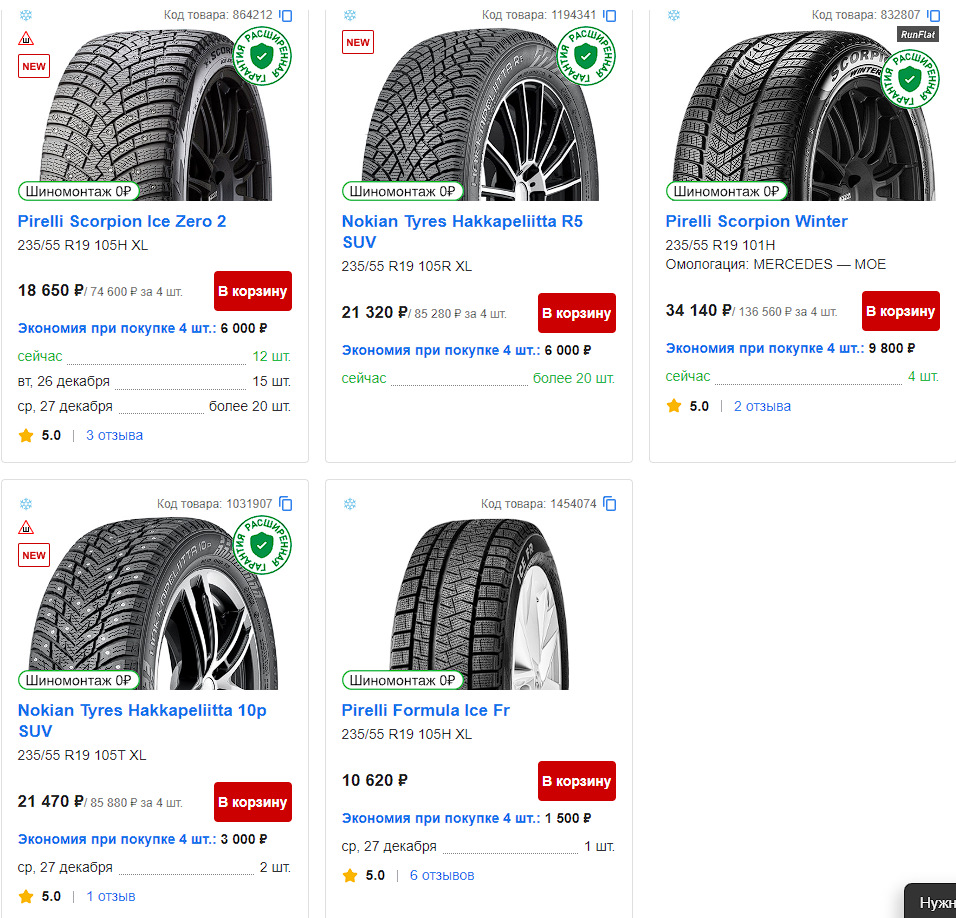Click extended warranty badge on Hakkapeliitta R5
This screenshot has width=956, height=918.
586,56
